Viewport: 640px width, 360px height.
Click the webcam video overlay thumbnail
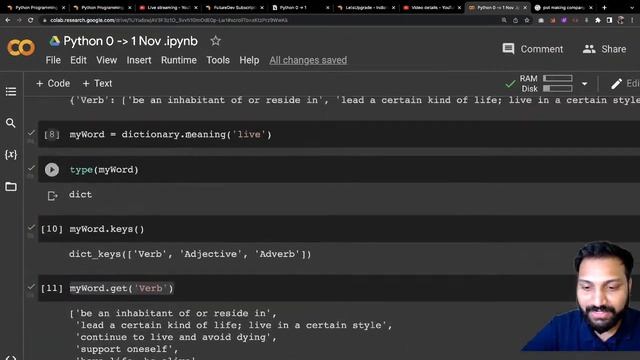pos(581,296)
